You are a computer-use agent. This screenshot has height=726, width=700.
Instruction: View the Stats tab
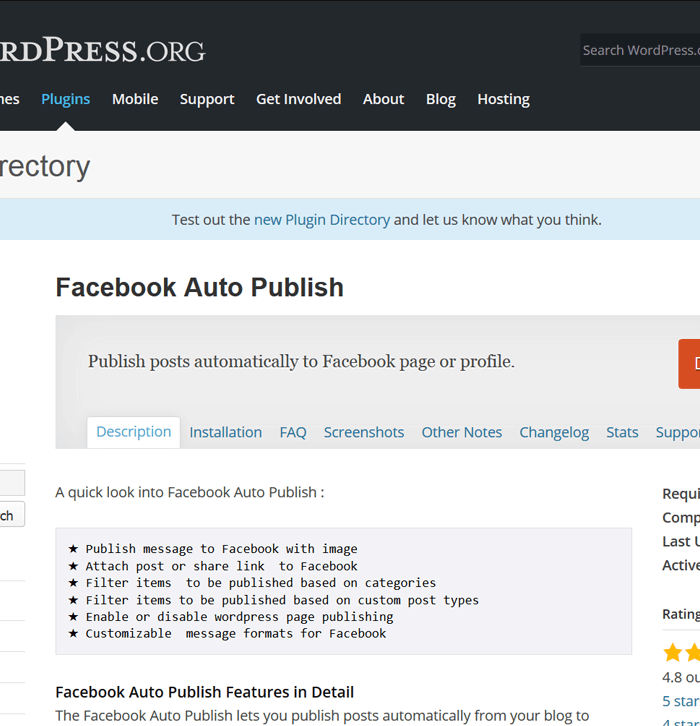[622, 432]
